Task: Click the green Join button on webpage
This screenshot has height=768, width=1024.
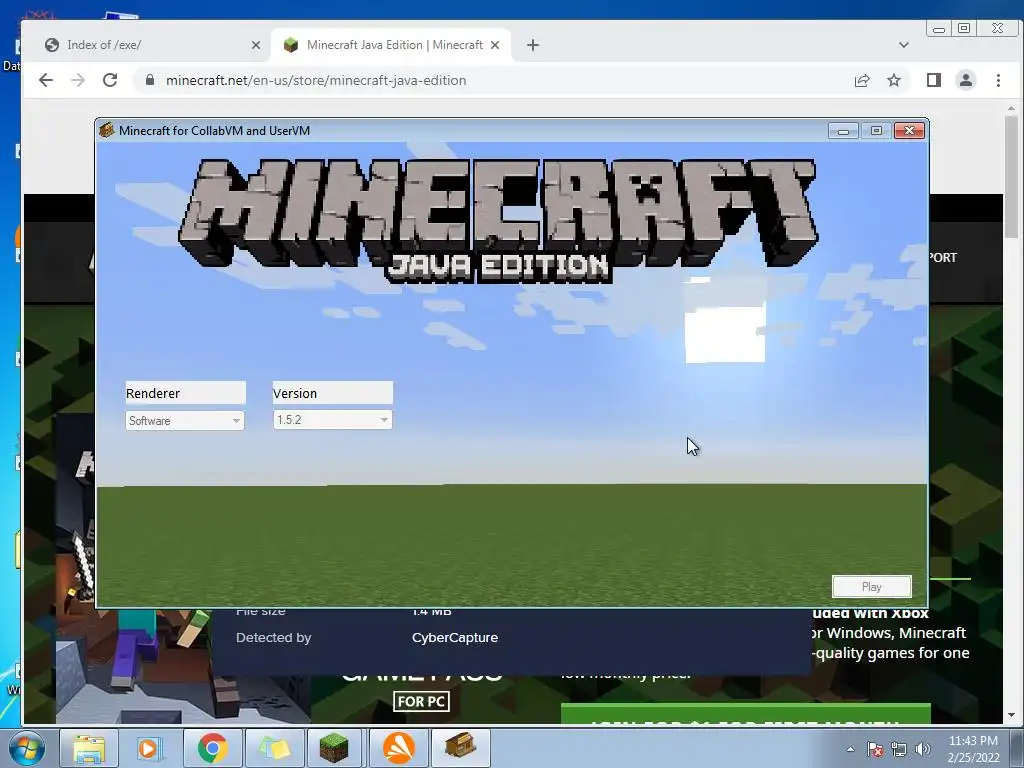Action: [x=745, y=714]
